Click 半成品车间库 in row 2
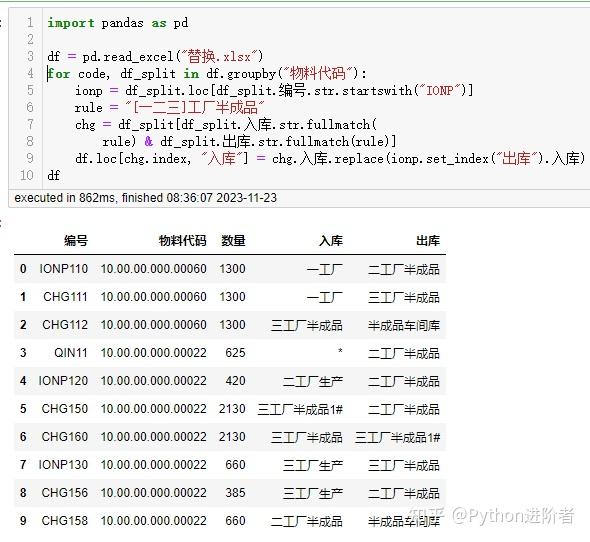Screen dimensions: 590x542 (x=404, y=325)
